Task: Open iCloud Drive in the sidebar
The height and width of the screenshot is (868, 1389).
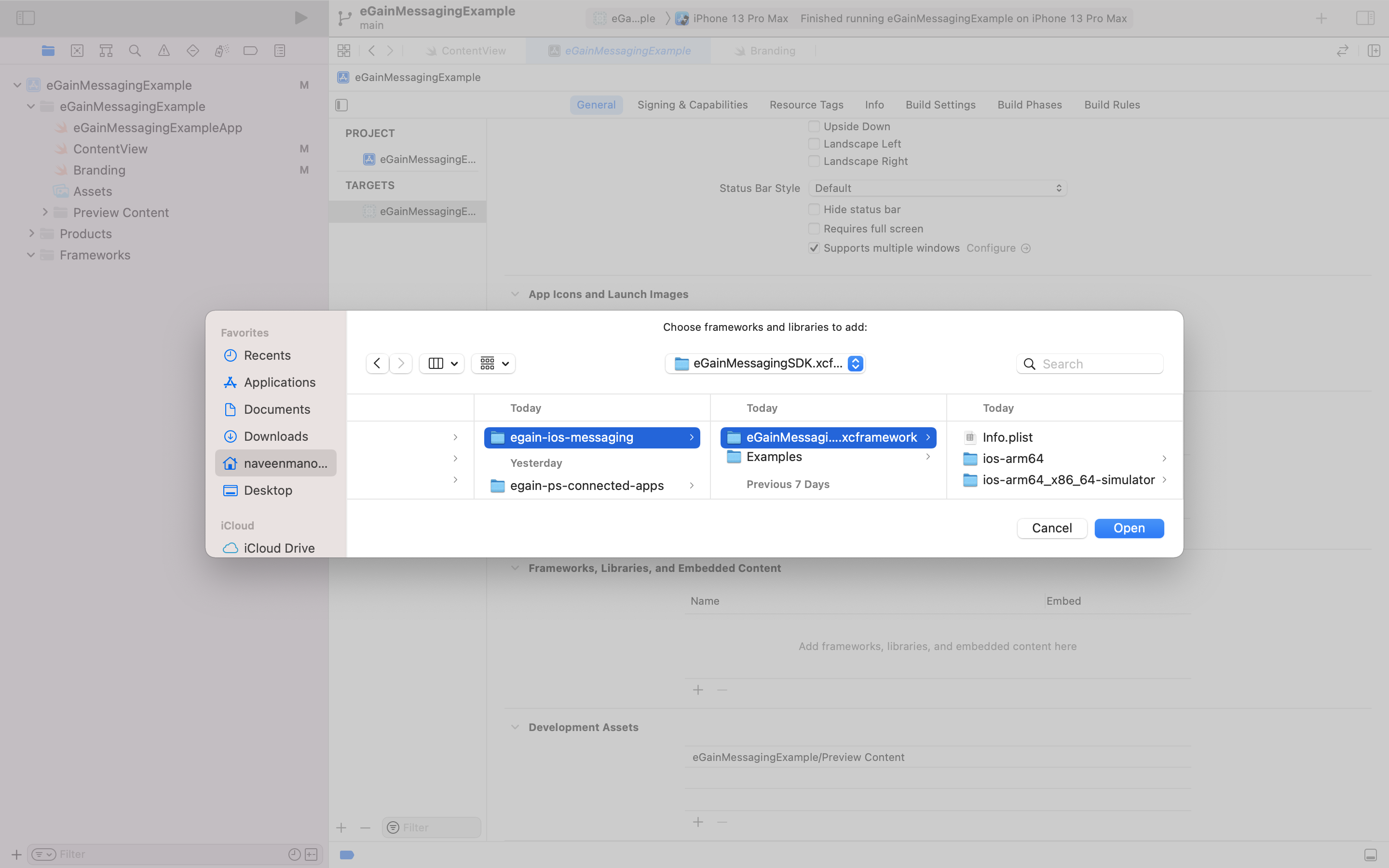Action: [275, 548]
